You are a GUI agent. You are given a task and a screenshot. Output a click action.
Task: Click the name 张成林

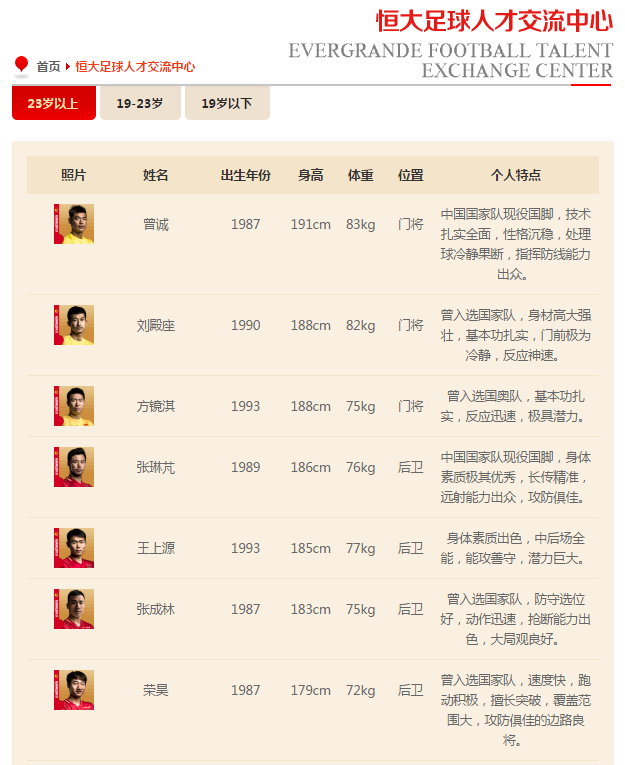(156, 609)
